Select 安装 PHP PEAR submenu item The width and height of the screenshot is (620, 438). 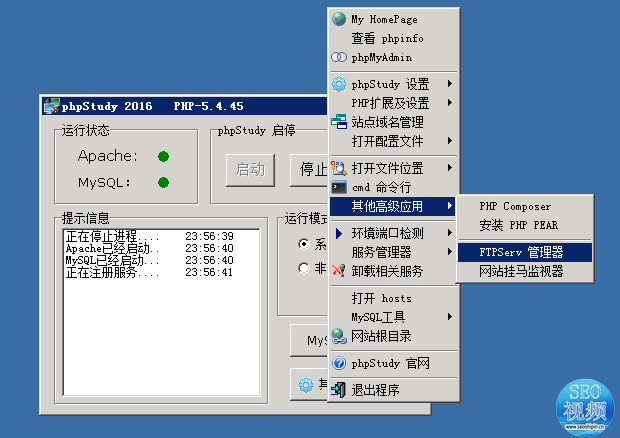point(525,225)
